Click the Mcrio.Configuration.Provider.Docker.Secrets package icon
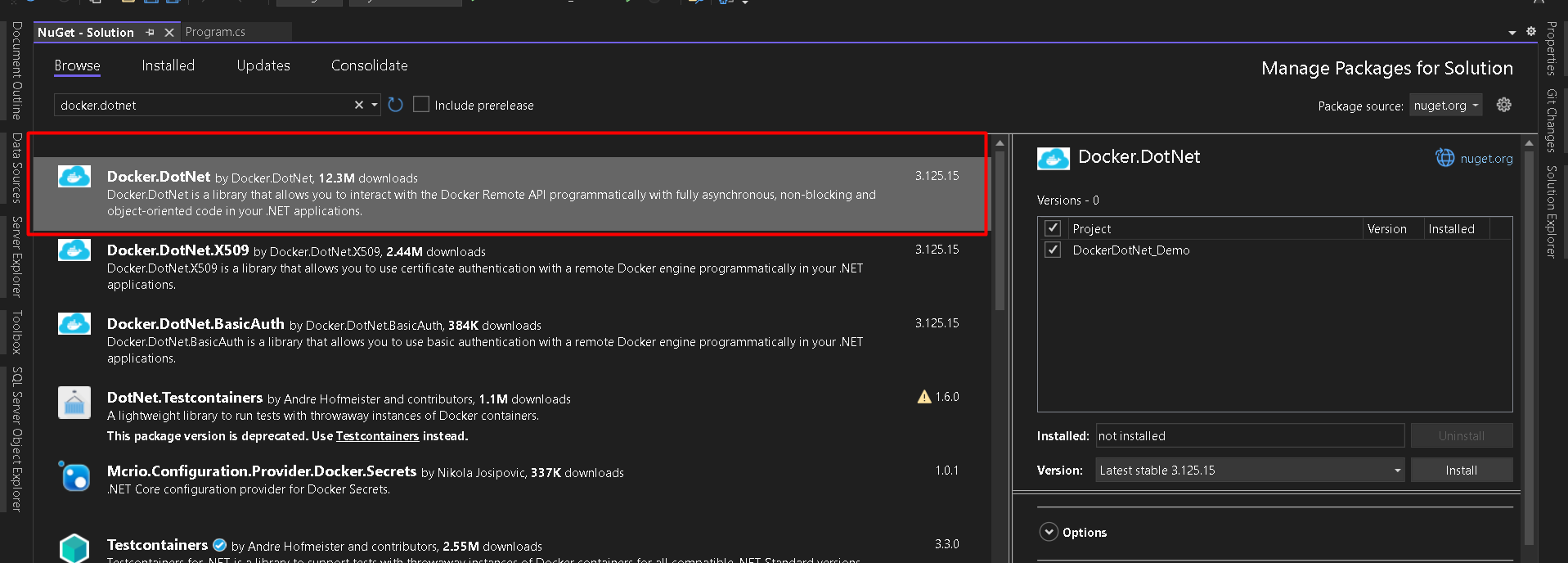This screenshot has width=1568, height=563. click(74, 475)
